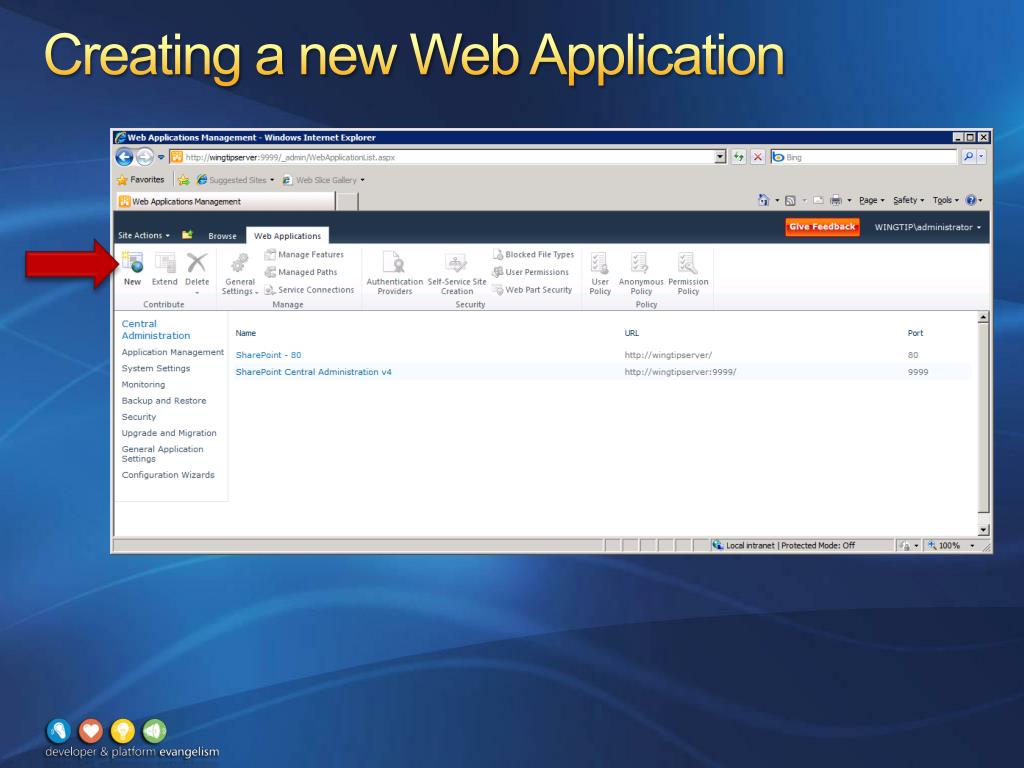Screen dimensions: 1024x768
Task: Open System Settings link
Action: click(155, 368)
